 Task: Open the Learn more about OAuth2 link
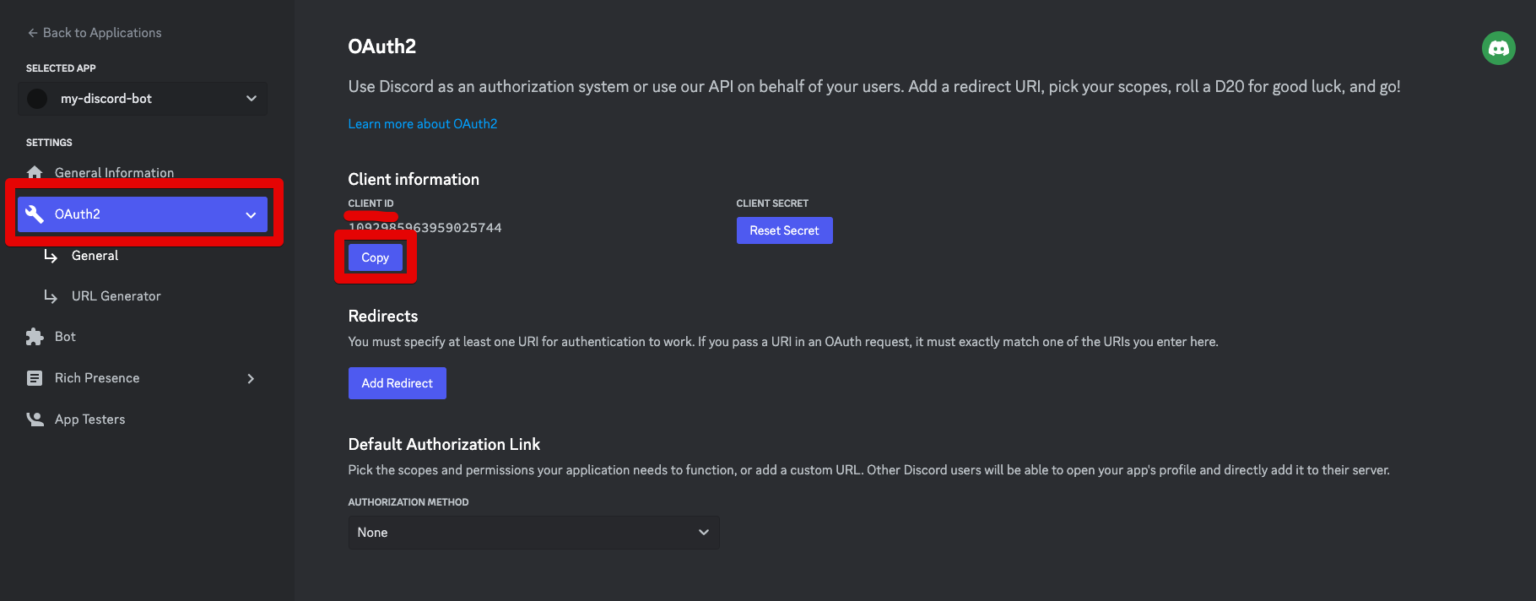coord(422,123)
